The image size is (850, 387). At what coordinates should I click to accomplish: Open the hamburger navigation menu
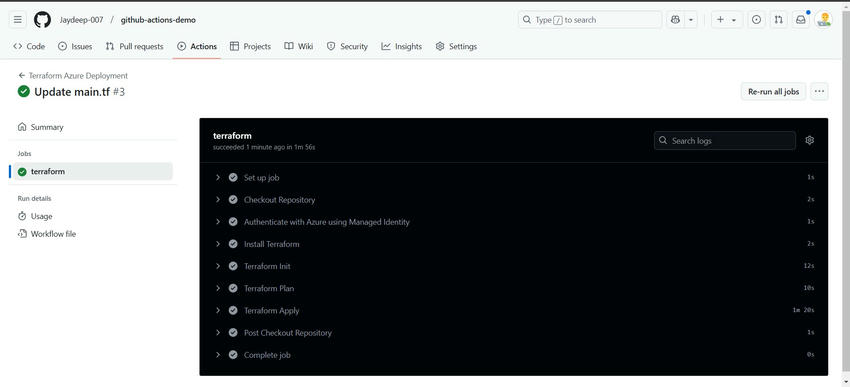coord(18,20)
